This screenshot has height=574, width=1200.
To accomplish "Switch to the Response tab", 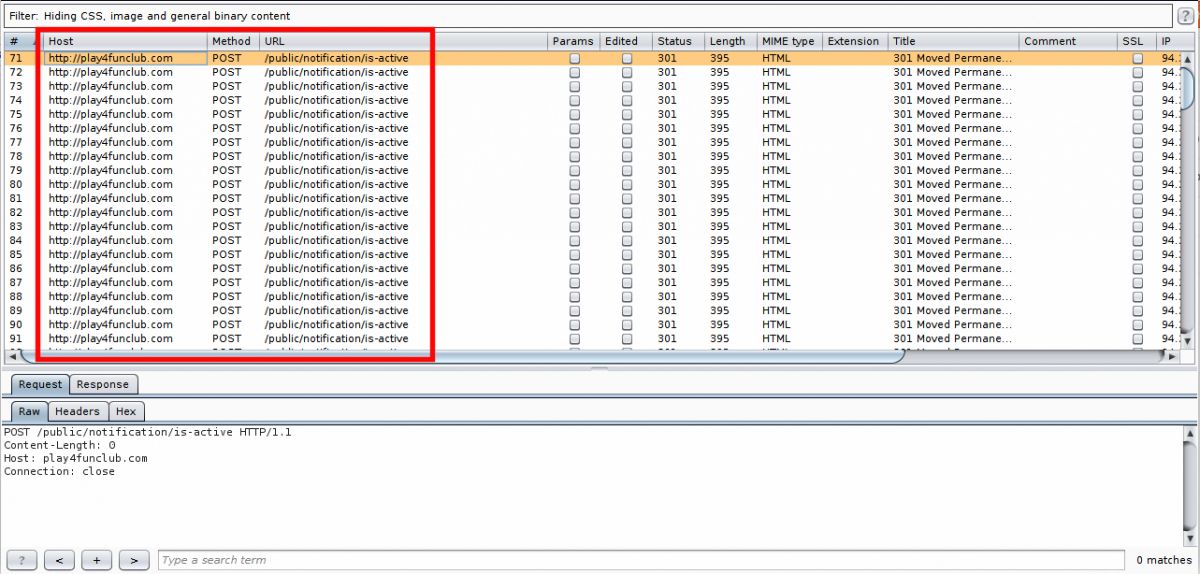I will pyautogui.click(x=103, y=384).
